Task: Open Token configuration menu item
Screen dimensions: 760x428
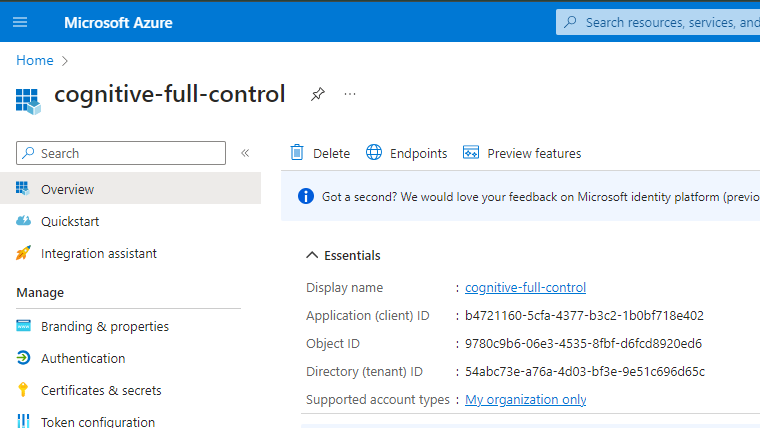Action: click(97, 422)
